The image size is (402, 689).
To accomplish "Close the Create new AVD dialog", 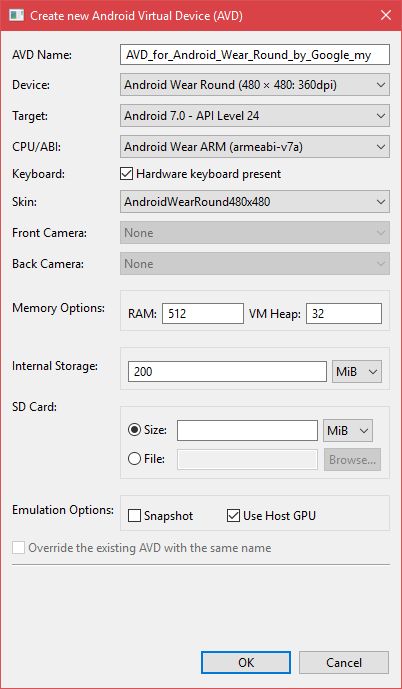I will pyautogui.click(x=386, y=15).
